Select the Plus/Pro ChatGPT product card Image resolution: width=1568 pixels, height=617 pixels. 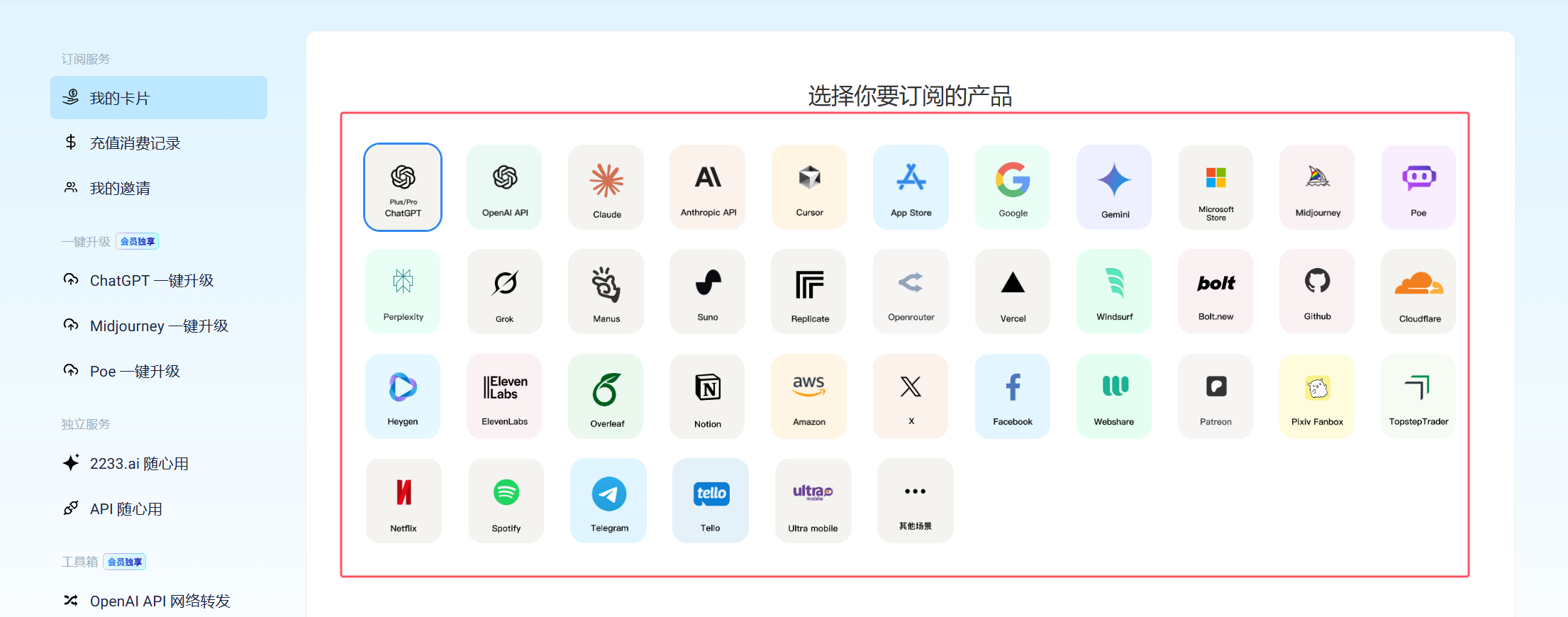tap(403, 187)
